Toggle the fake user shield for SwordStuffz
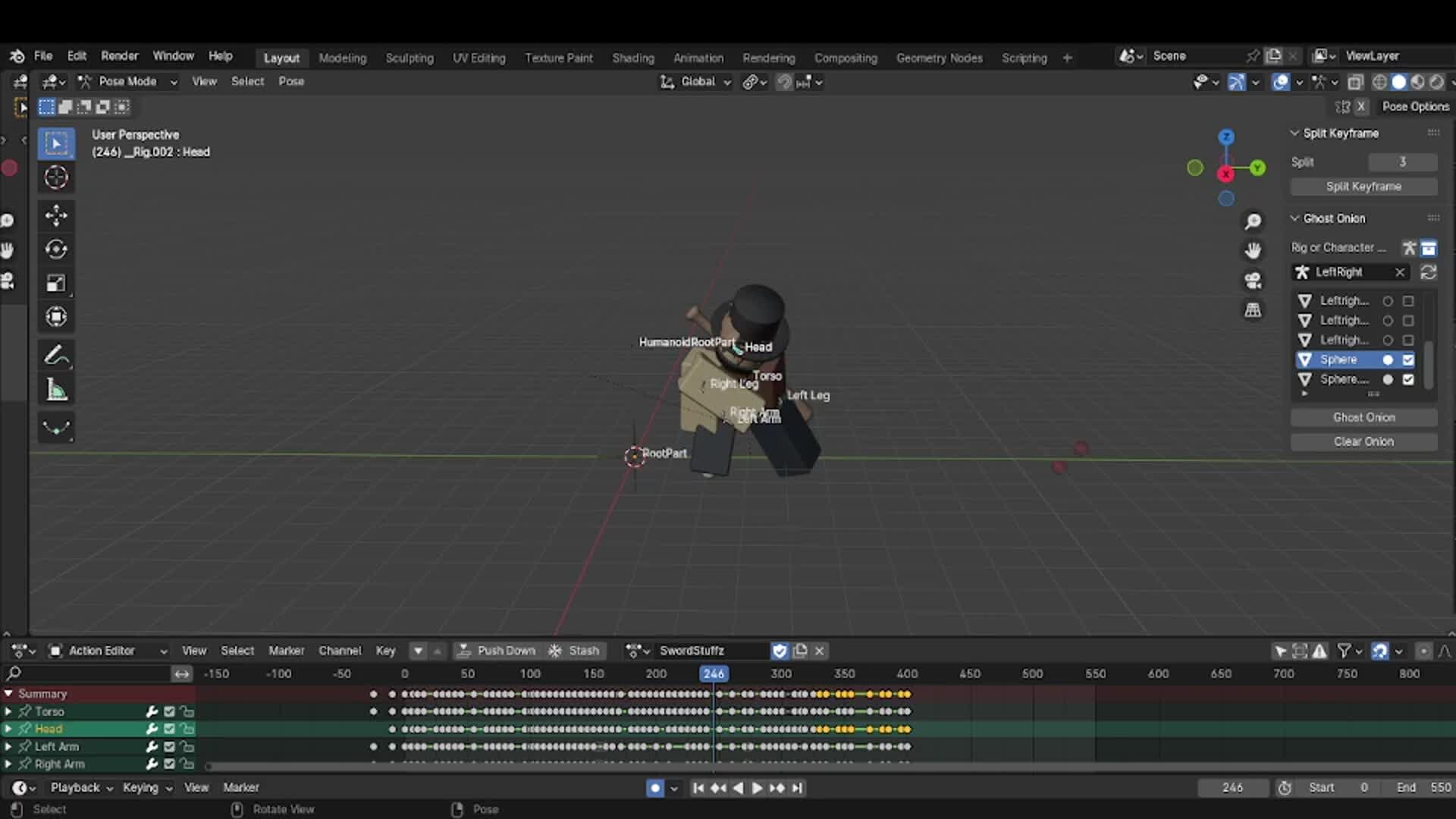Screen dimensions: 1456x819 (780, 650)
